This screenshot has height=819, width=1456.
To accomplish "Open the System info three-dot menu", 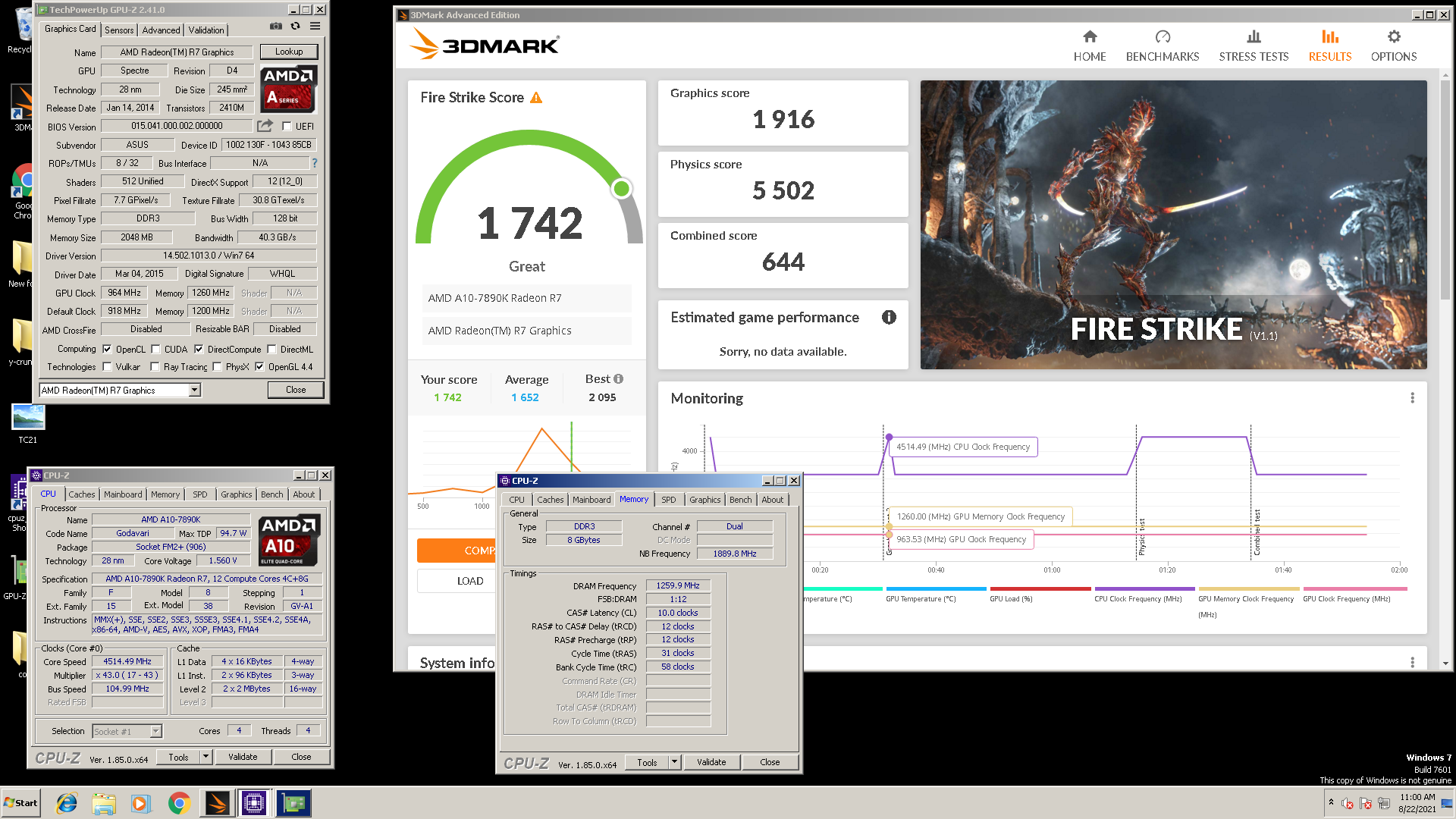I will point(1412,662).
